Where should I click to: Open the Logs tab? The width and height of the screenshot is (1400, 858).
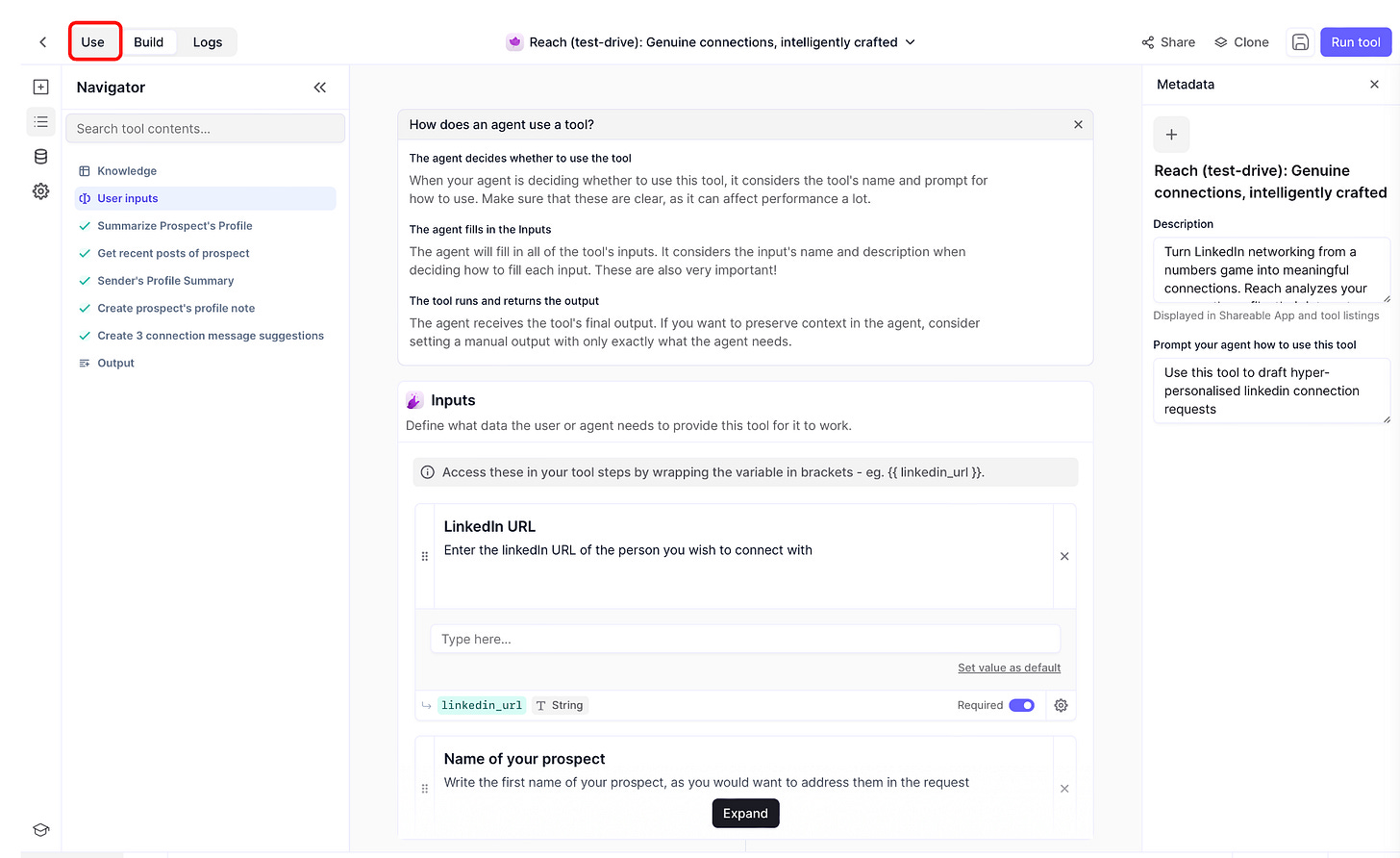pos(208,42)
